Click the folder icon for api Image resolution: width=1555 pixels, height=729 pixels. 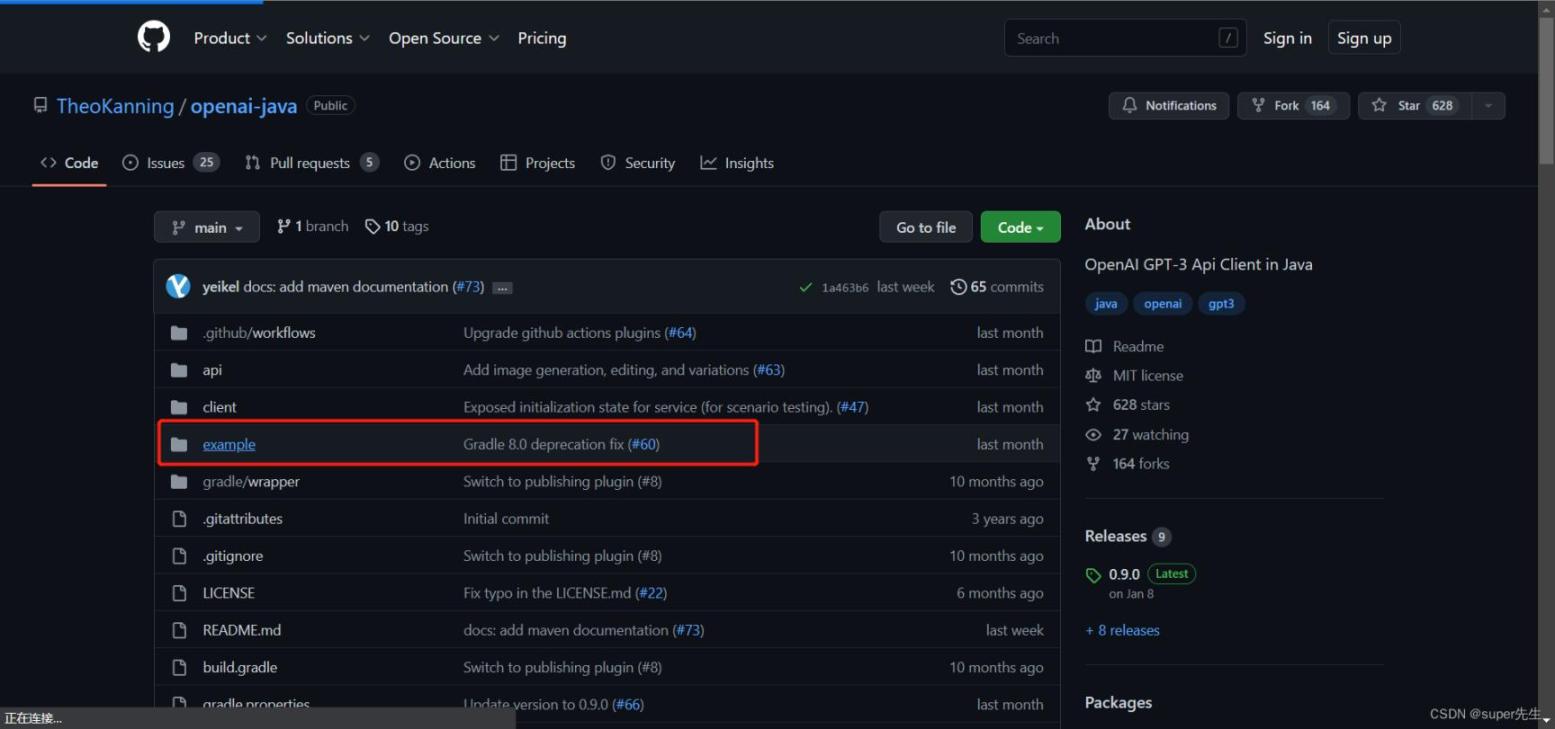179,370
